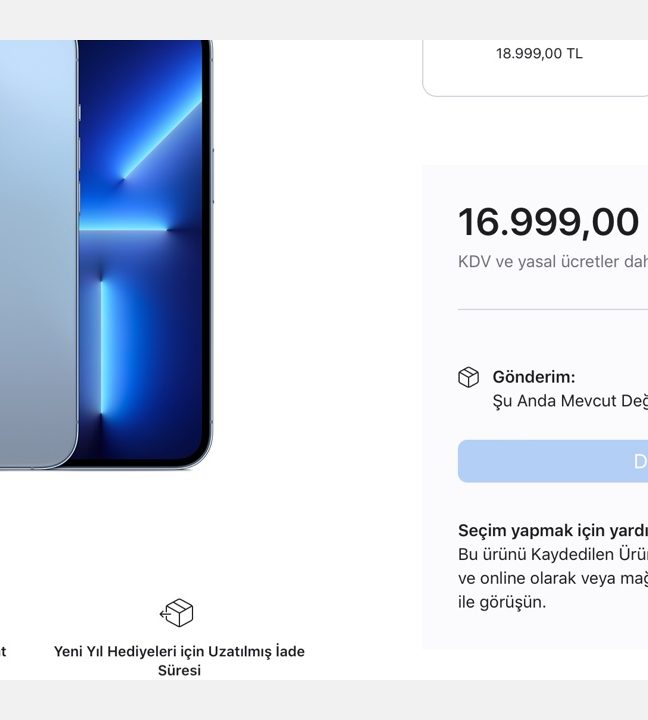Screen dimensions: 648x720
Task: Click the Bu ürünü Kaydedilen Ürün line
Action: tap(553, 554)
